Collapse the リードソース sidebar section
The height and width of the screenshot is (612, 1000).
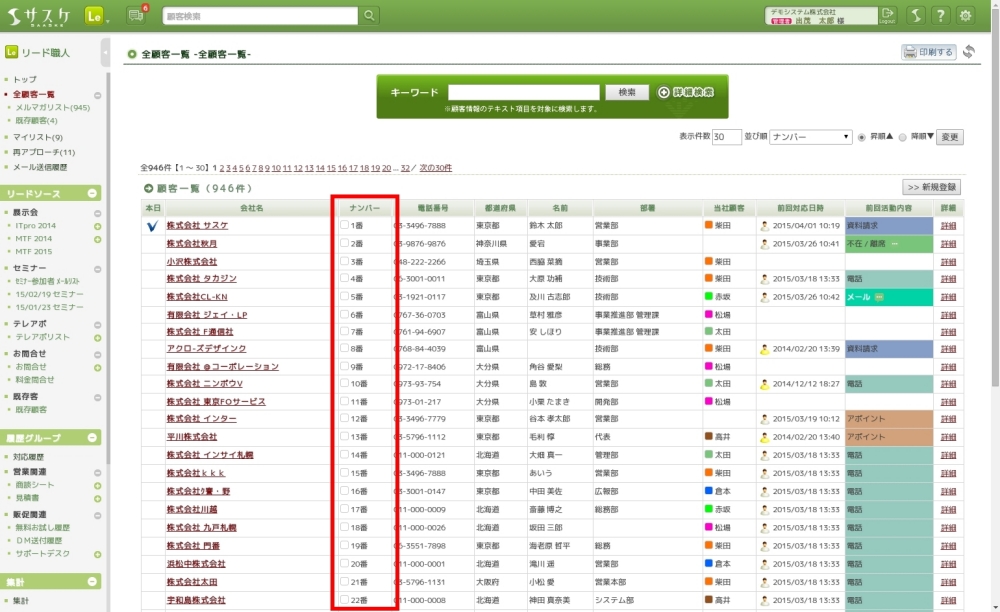tap(92, 193)
